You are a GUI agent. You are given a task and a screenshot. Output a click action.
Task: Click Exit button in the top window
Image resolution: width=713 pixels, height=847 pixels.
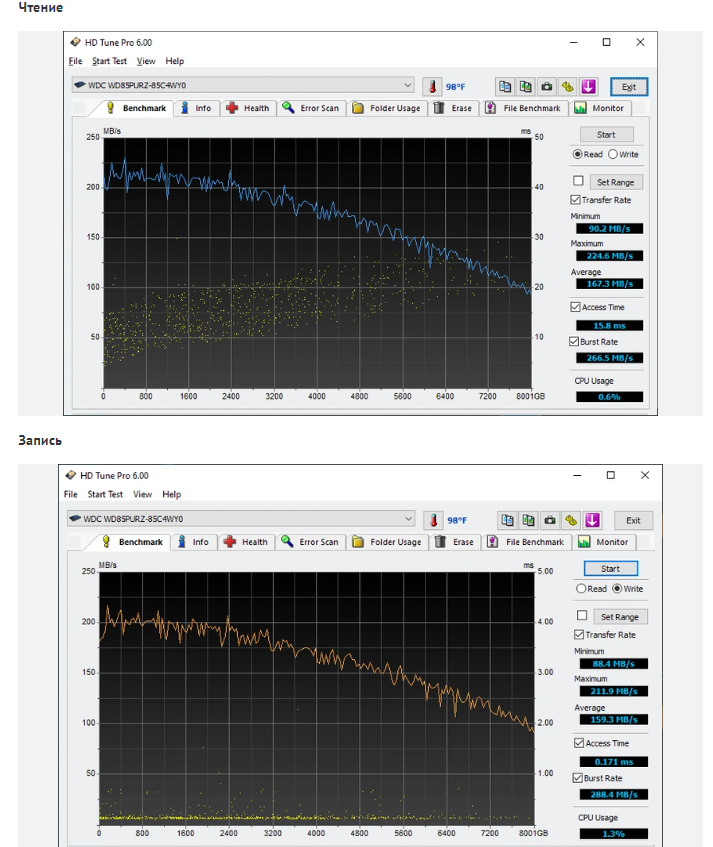[629, 86]
